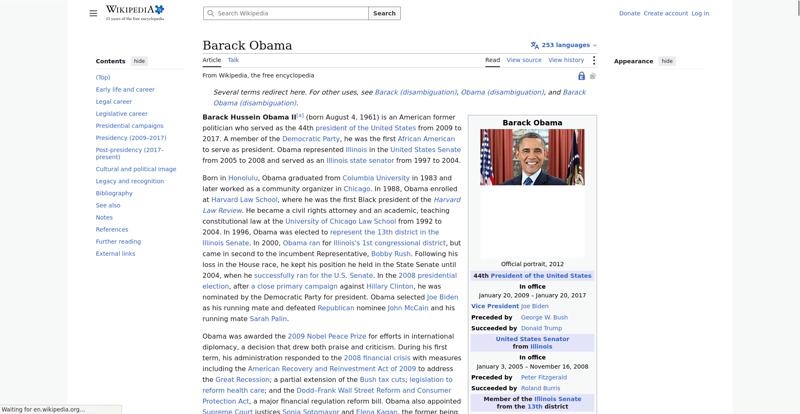Screen dimensions: 800x414
Task: Open the 2009 Nobel Peace Prize link
Action: [327, 336]
